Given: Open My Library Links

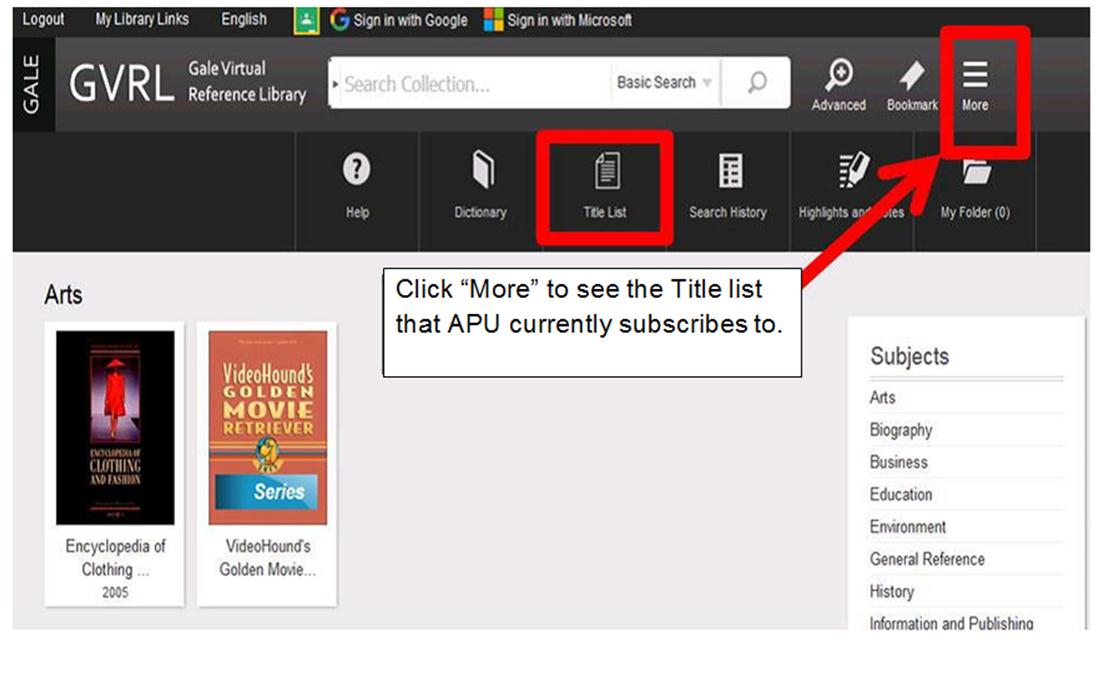Looking at the screenshot, I should click(x=142, y=19).
